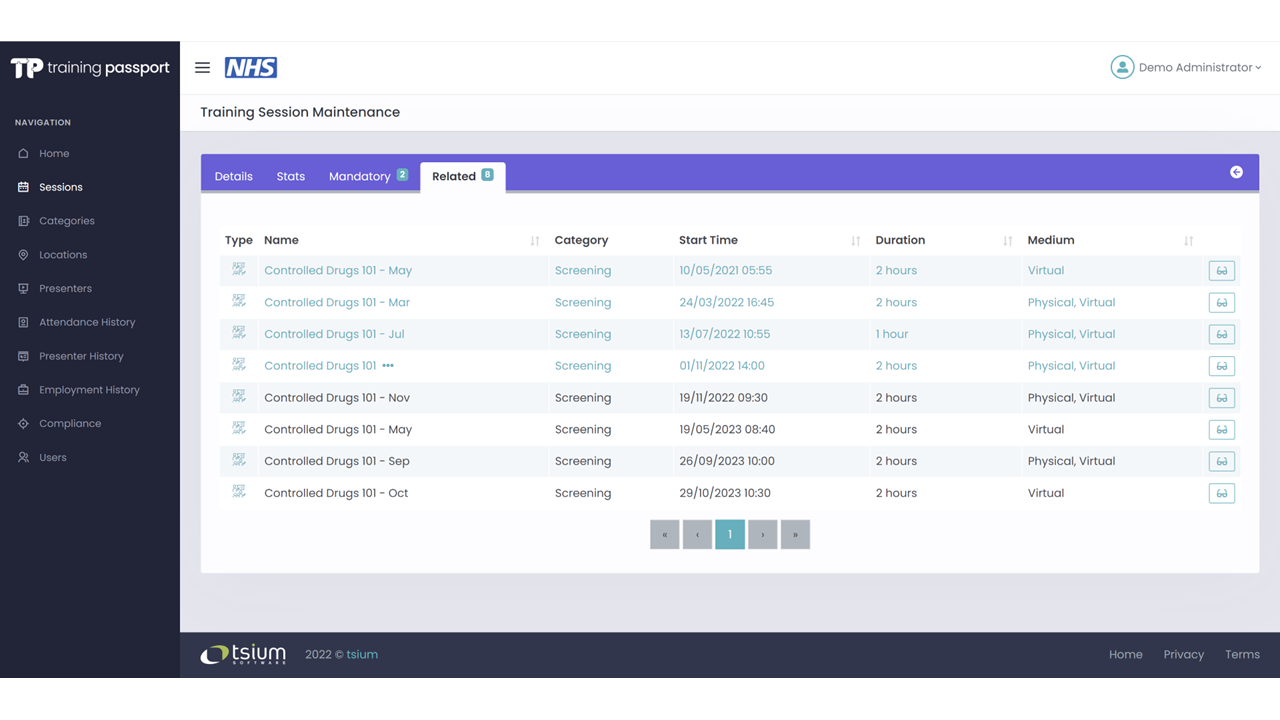The width and height of the screenshot is (1280, 720).
Task: Open Attendance History in the navigation
Action: (x=87, y=323)
